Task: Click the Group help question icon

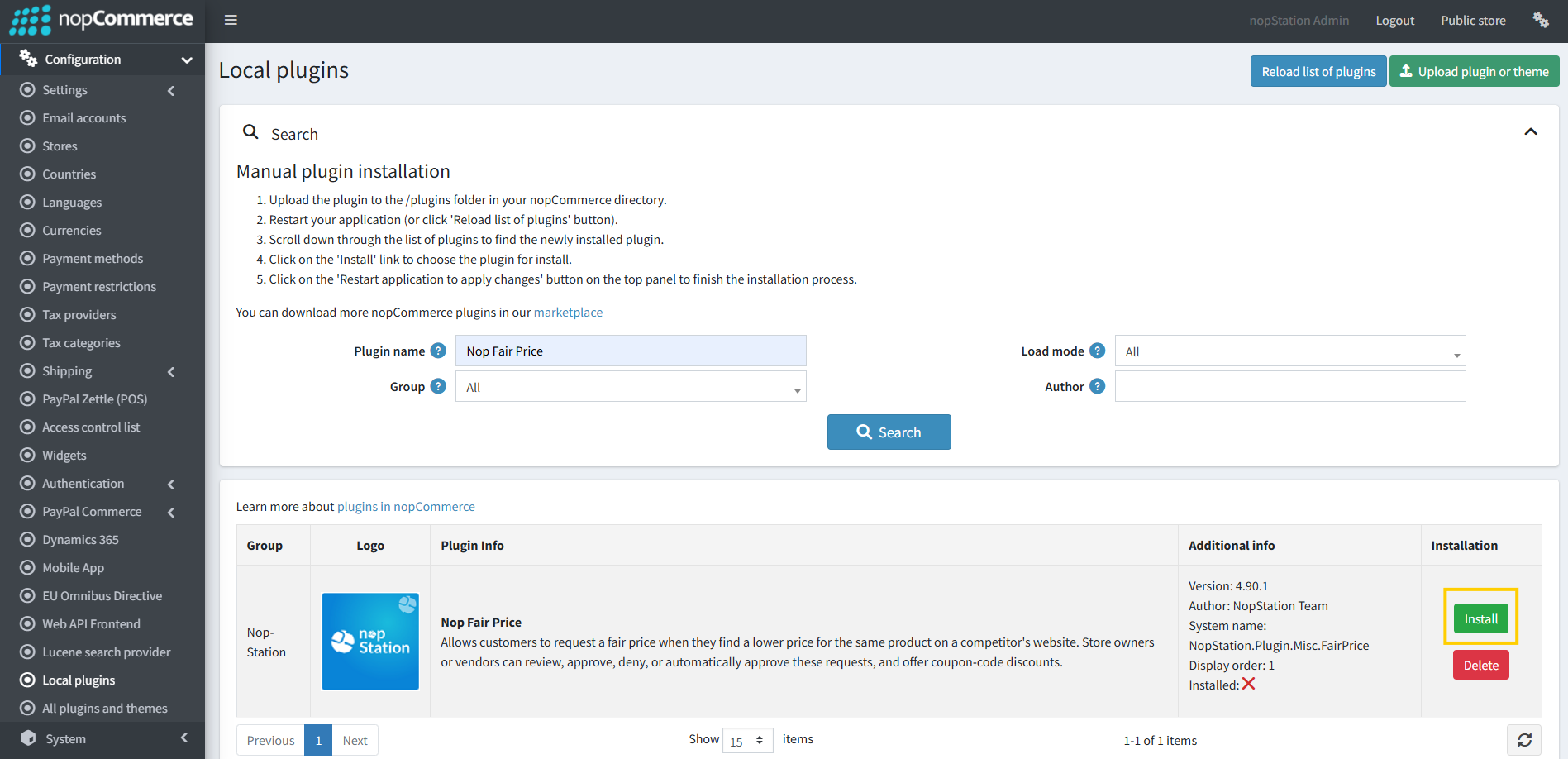Action: [x=438, y=386]
